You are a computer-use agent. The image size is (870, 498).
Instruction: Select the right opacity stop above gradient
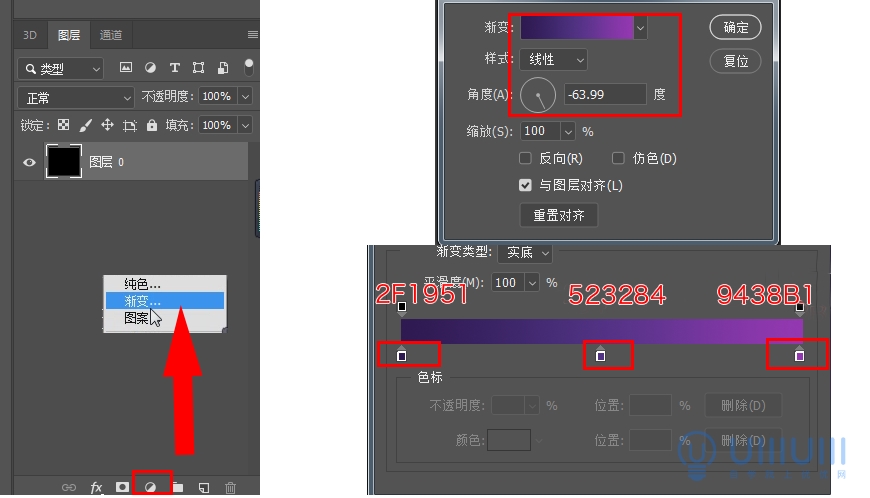click(x=800, y=308)
